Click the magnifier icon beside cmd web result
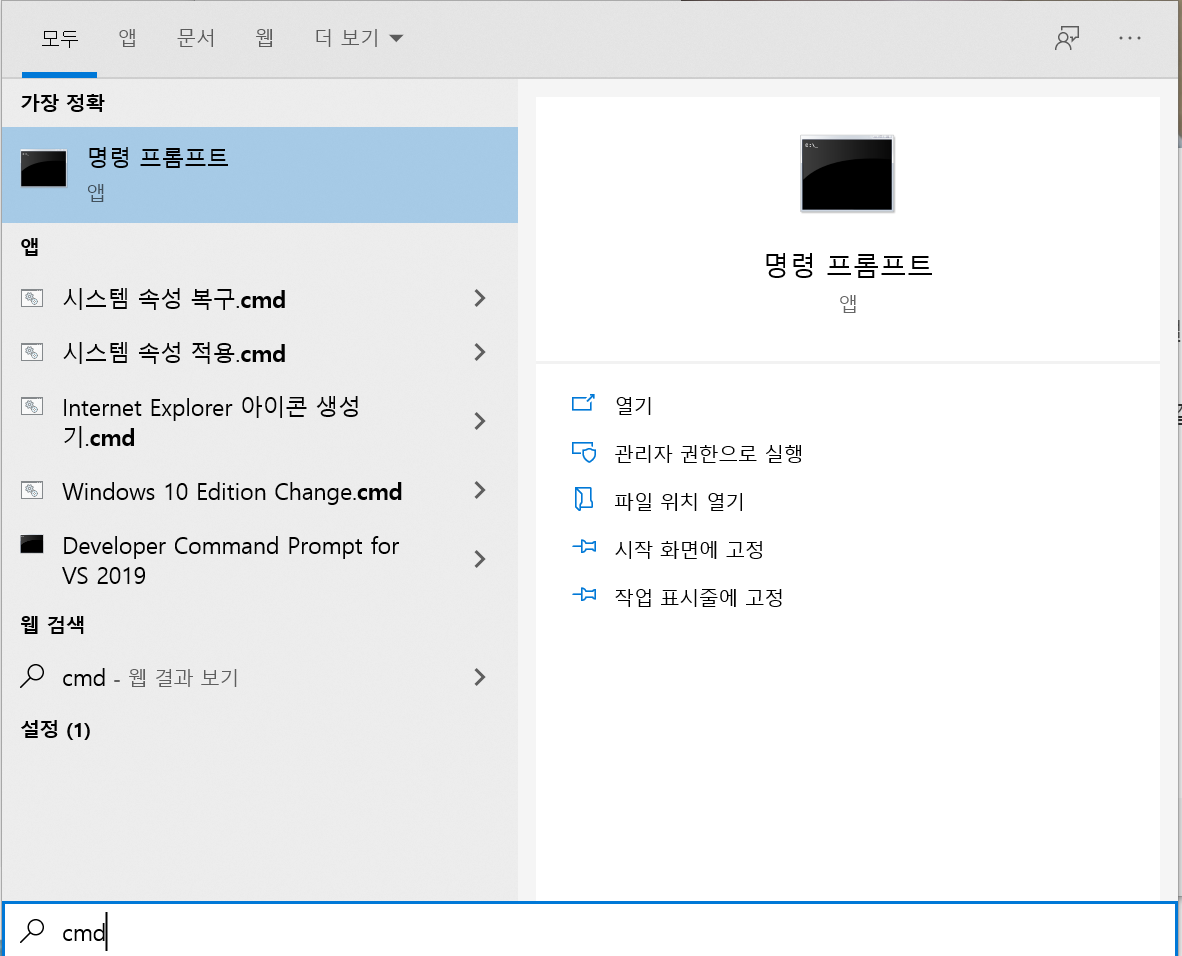Image resolution: width=1182 pixels, height=956 pixels. (x=32, y=676)
